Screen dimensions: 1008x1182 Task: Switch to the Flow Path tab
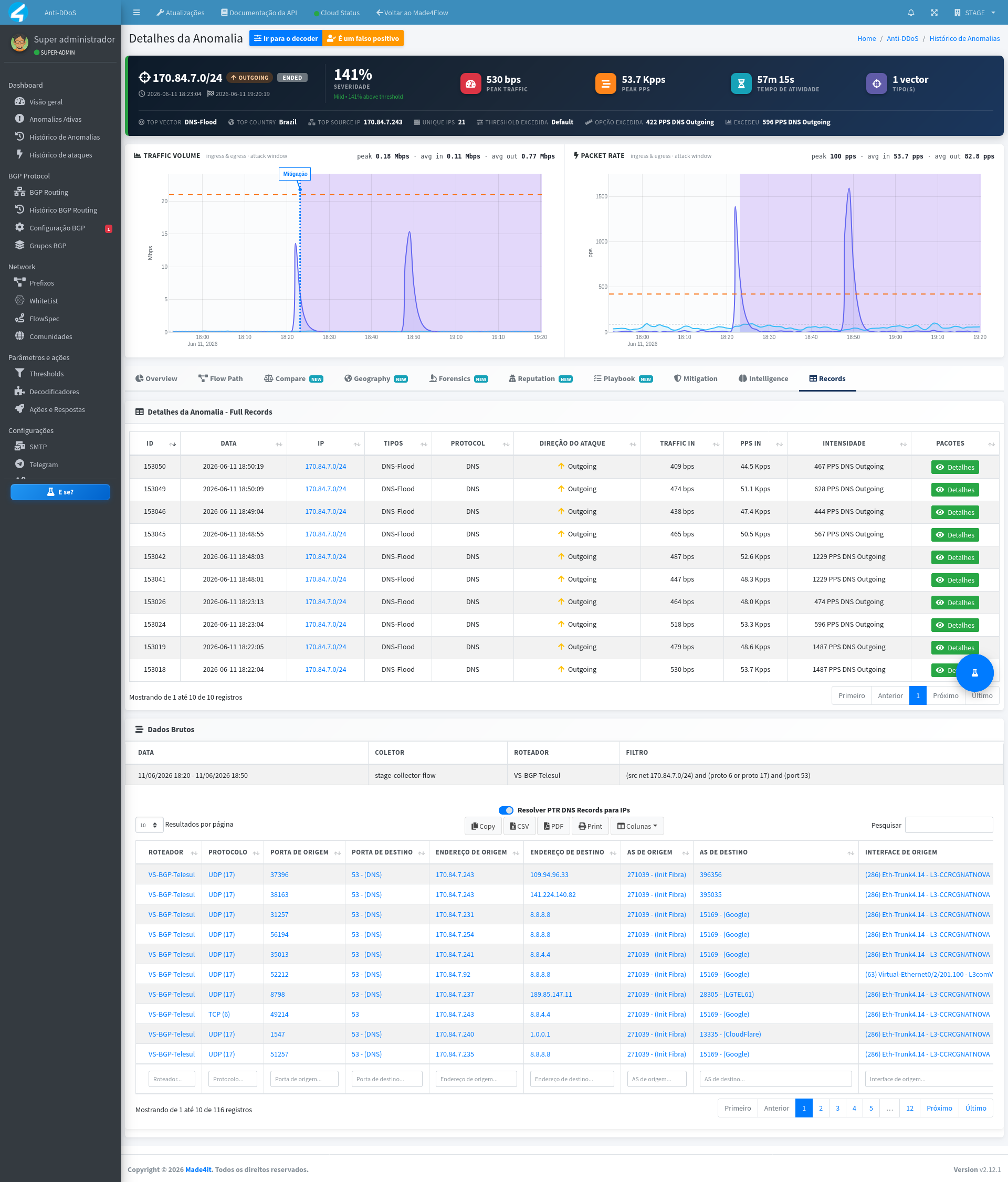220,379
